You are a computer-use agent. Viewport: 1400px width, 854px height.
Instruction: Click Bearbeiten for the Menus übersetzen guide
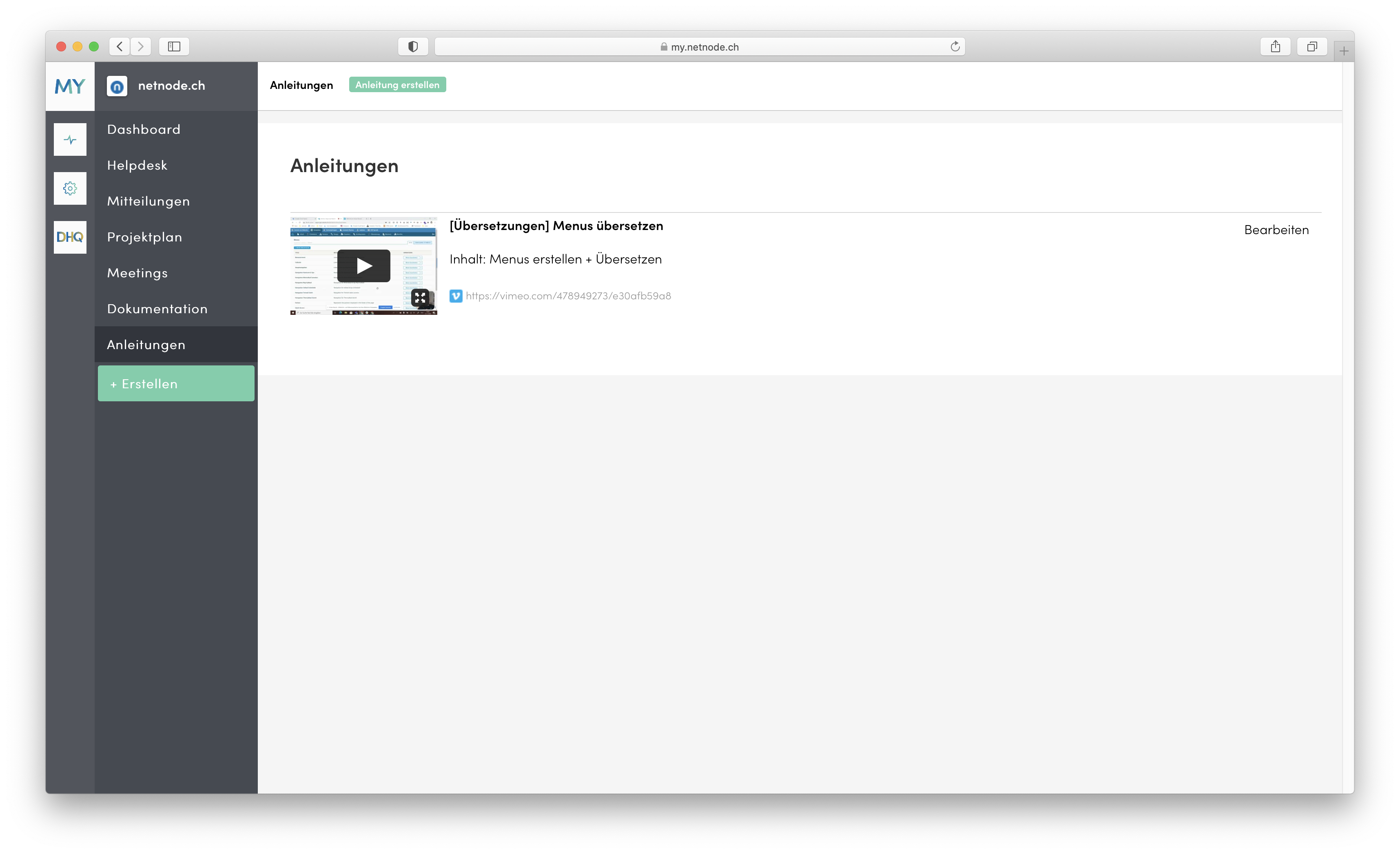(1276, 230)
